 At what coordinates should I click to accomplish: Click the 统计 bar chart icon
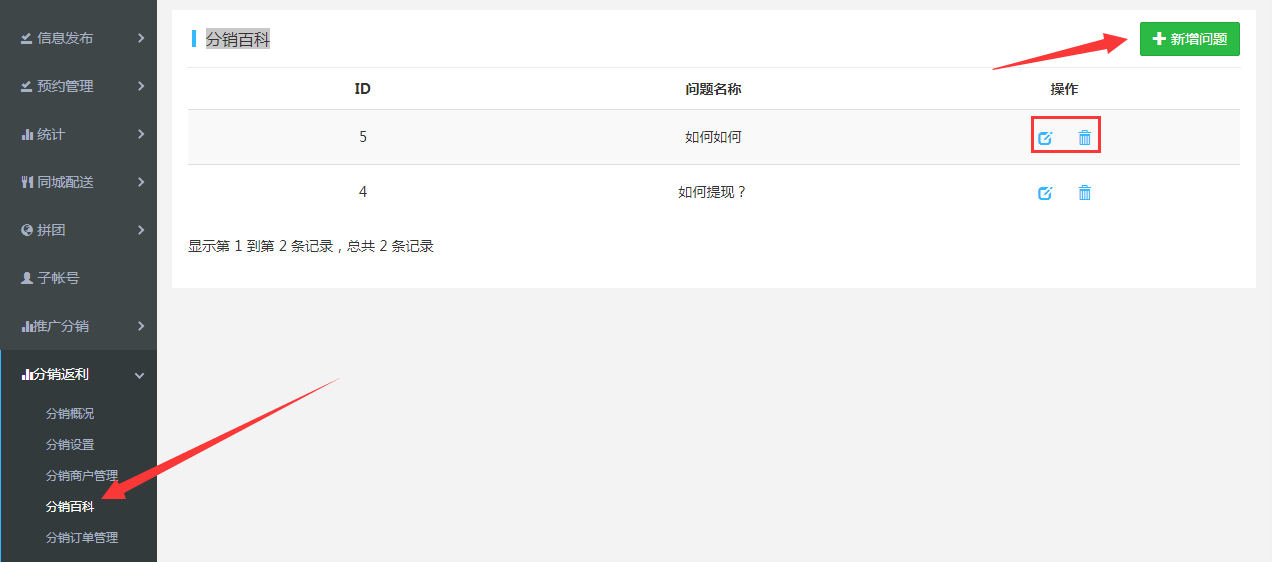tap(27, 134)
